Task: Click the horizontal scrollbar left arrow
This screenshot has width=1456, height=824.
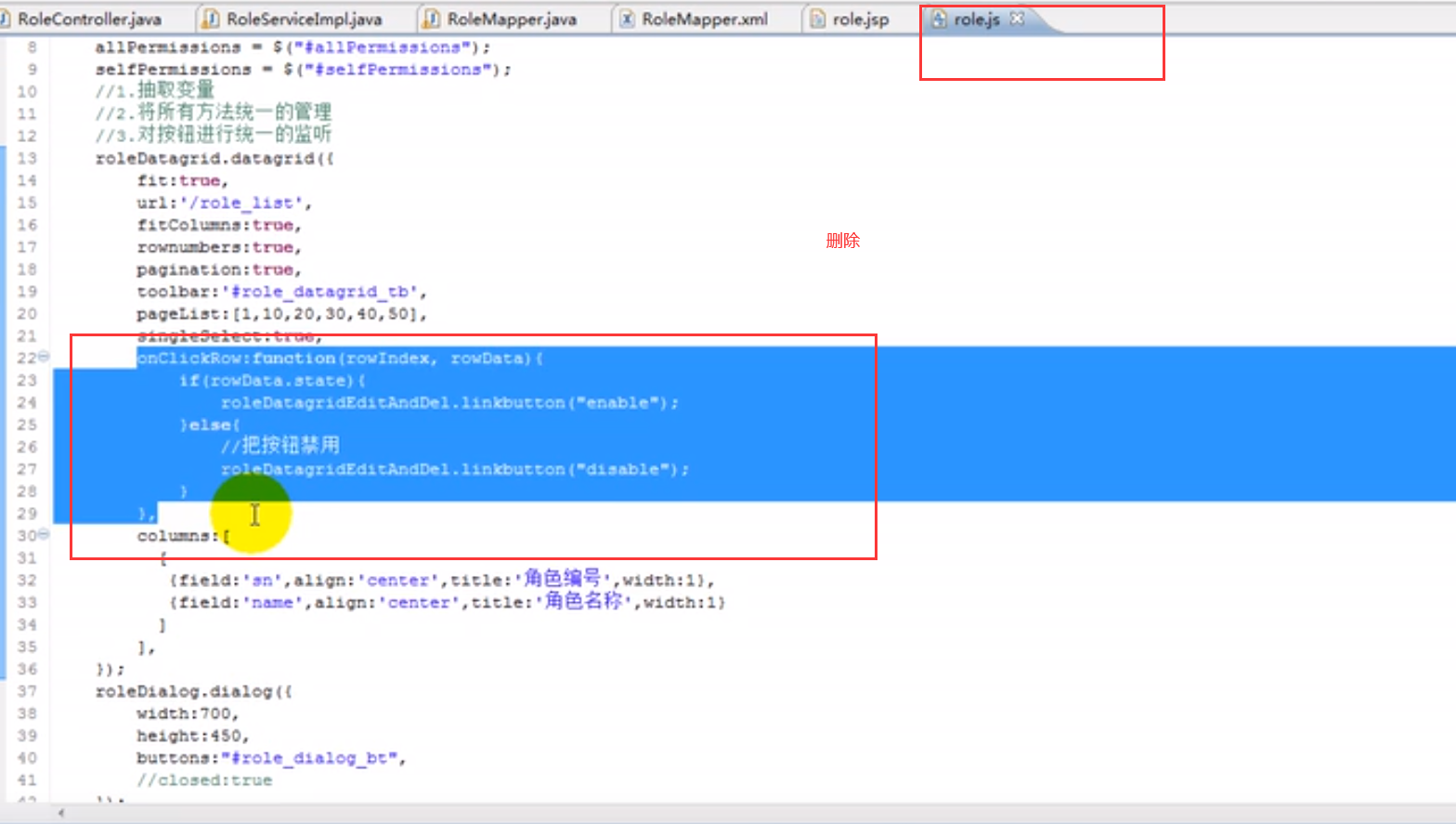Action: pyautogui.click(x=61, y=813)
